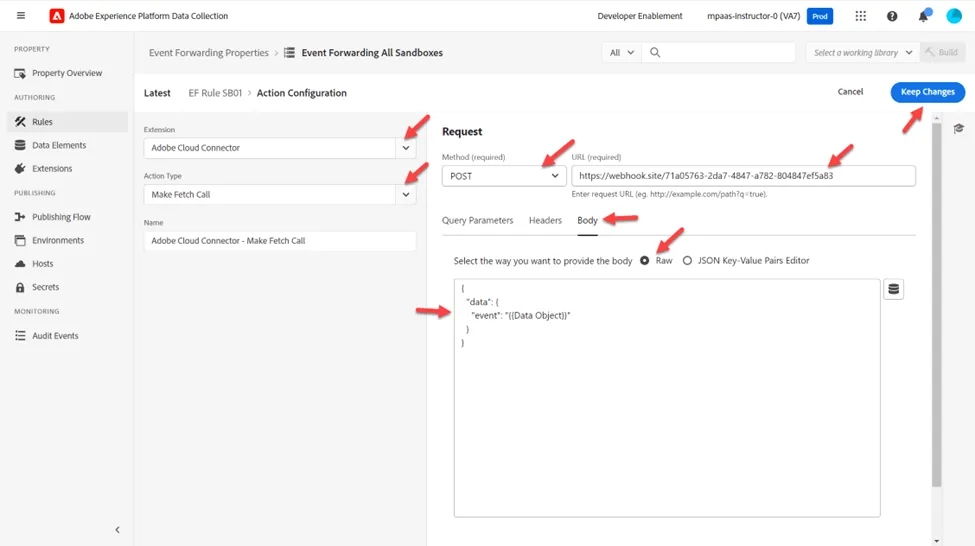The image size is (975, 546).
Task: Select JSON Key-Value Pairs Editor option
Action: click(x=687, y=261)
